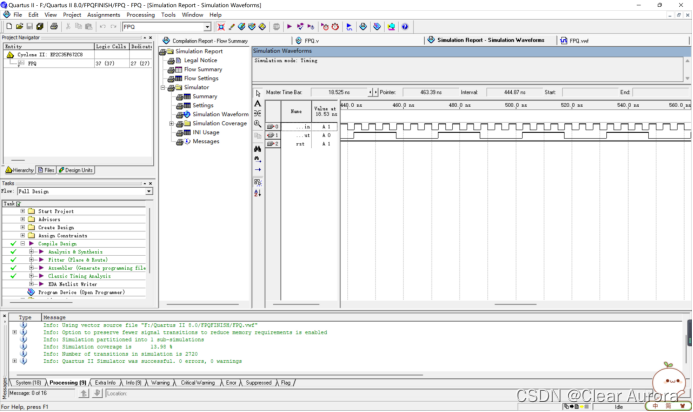693x412 pixels.
Task: Close the Project Navigator panel
Action: [151, 38]
